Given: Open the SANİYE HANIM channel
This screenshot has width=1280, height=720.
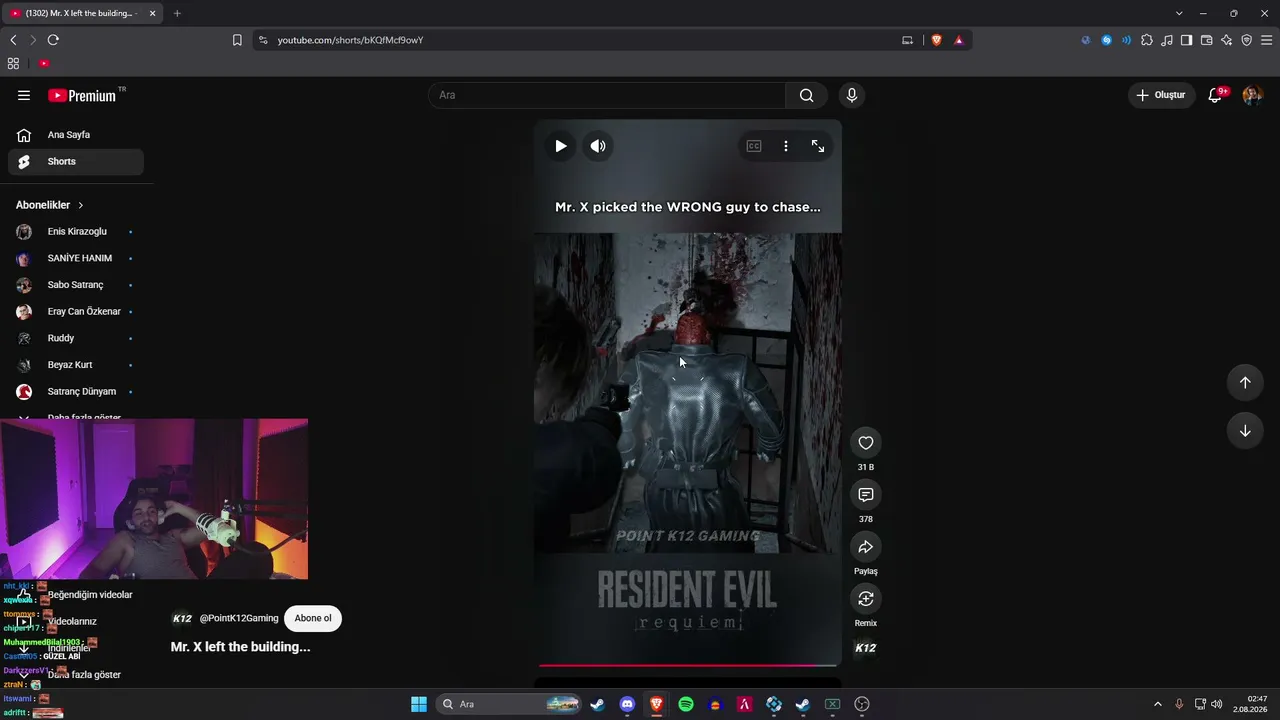Looking at the screenshot, I should 76,258.
